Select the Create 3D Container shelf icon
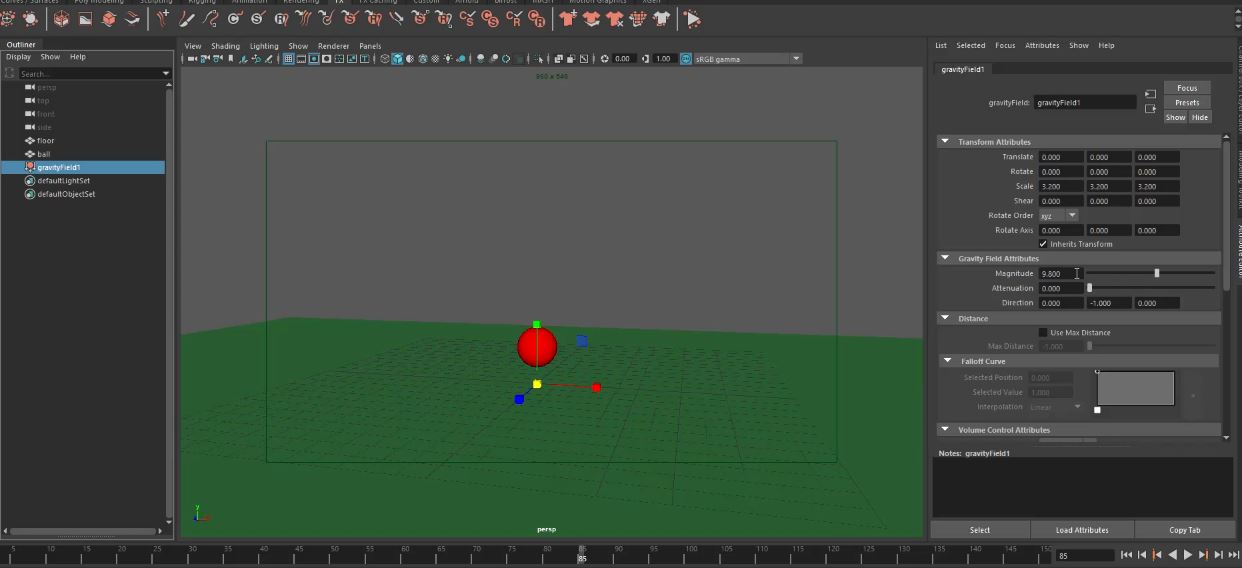This screenshot has height=568, width=1242. coord(60,18)
